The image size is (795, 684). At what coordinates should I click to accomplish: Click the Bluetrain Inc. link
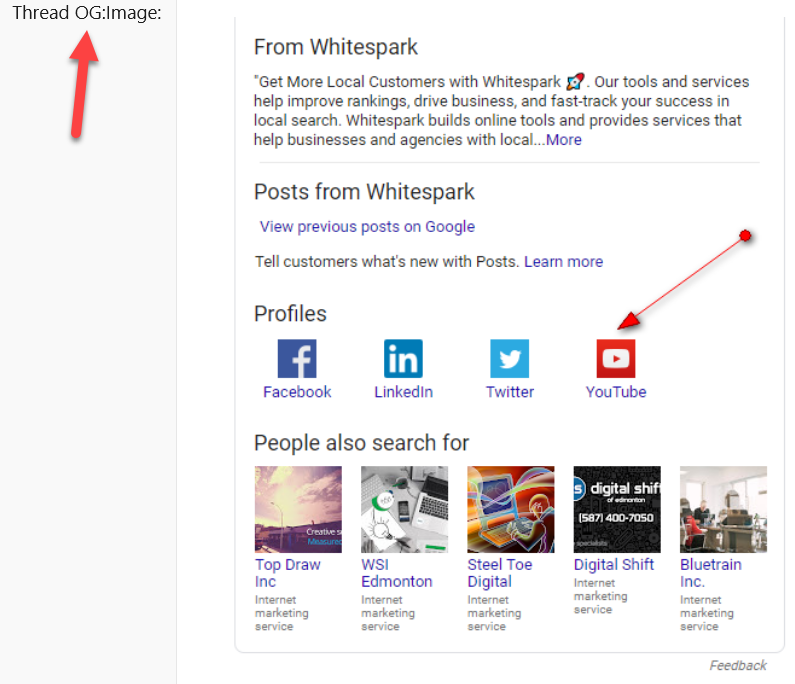tap(711, 573)
